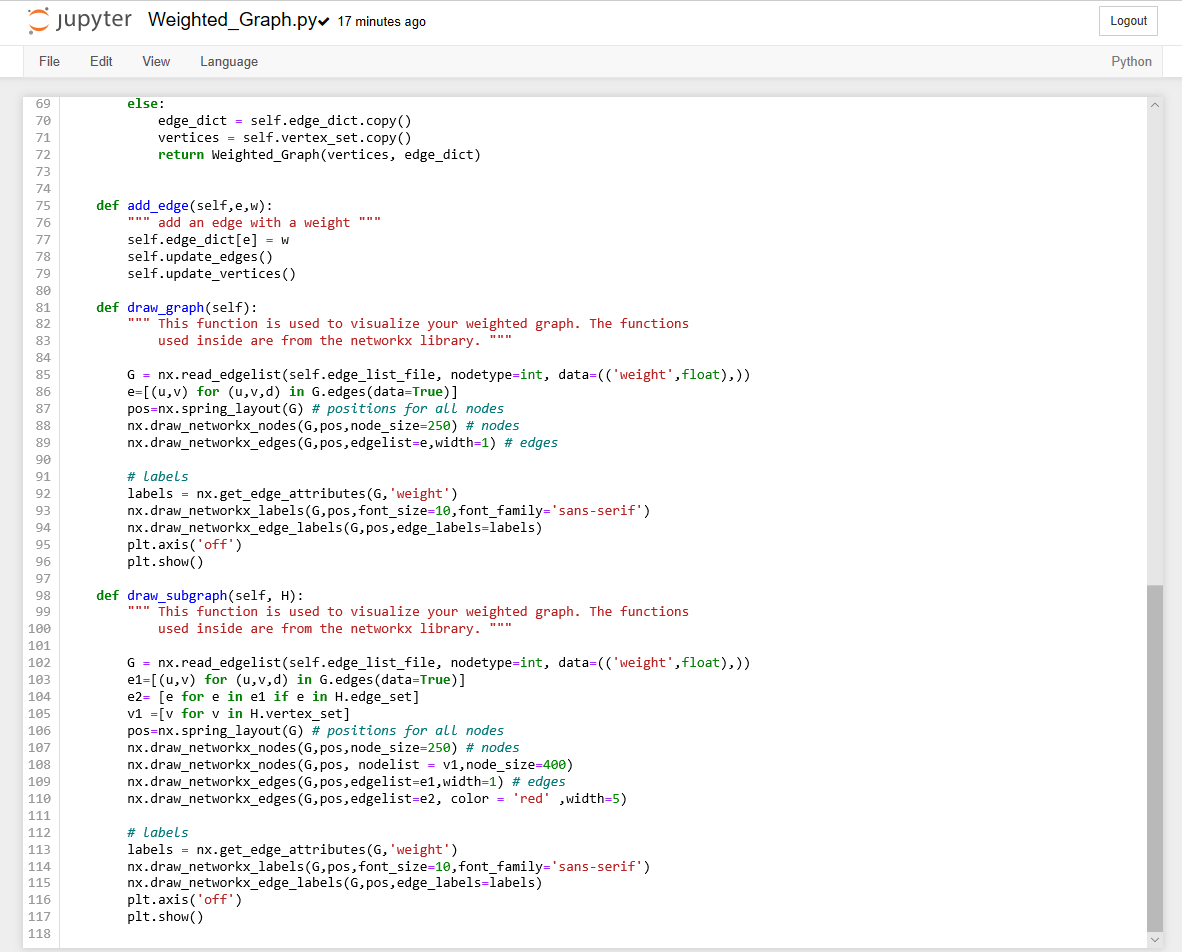This screenshot has width=1182, height=952.
Task: Click the 'plt.show()' on line 96
Action: tap(165, 562)
